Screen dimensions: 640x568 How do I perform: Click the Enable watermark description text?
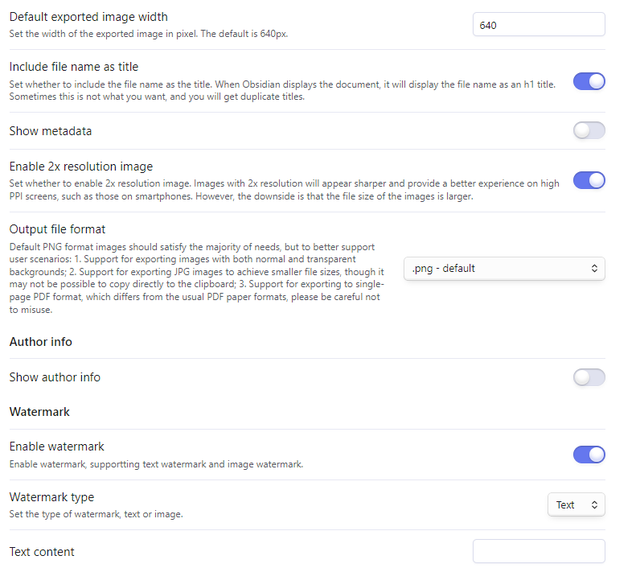click(x=156, y=464)
